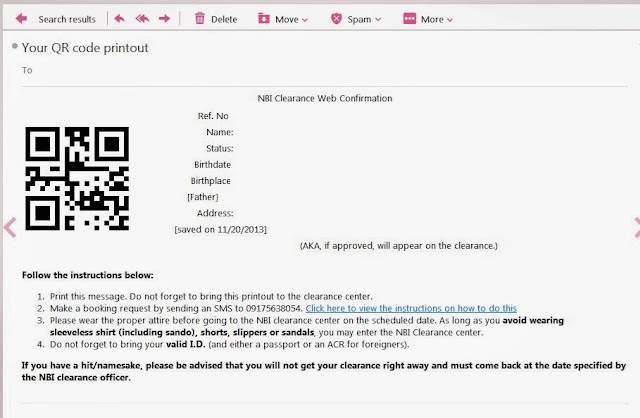Expand the Move dropdown chevron

click(304, 20)
